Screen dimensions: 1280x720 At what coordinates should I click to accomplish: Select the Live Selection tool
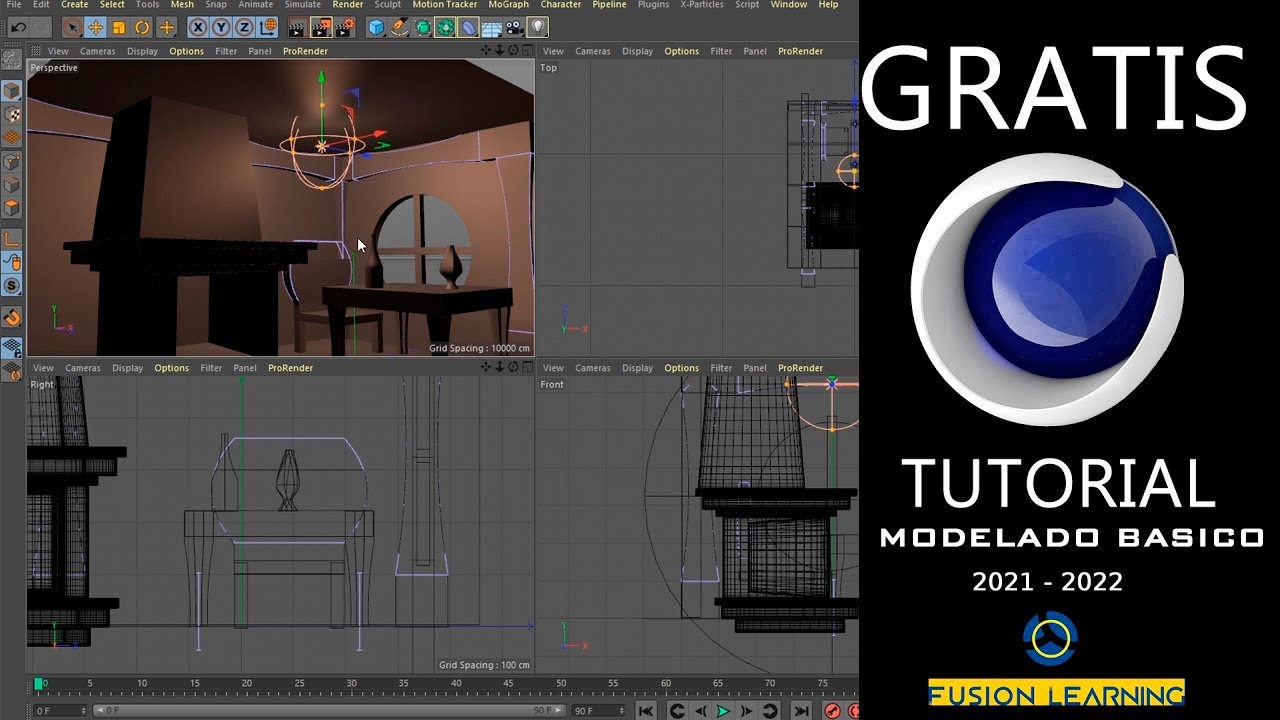(x=72, y=28)
